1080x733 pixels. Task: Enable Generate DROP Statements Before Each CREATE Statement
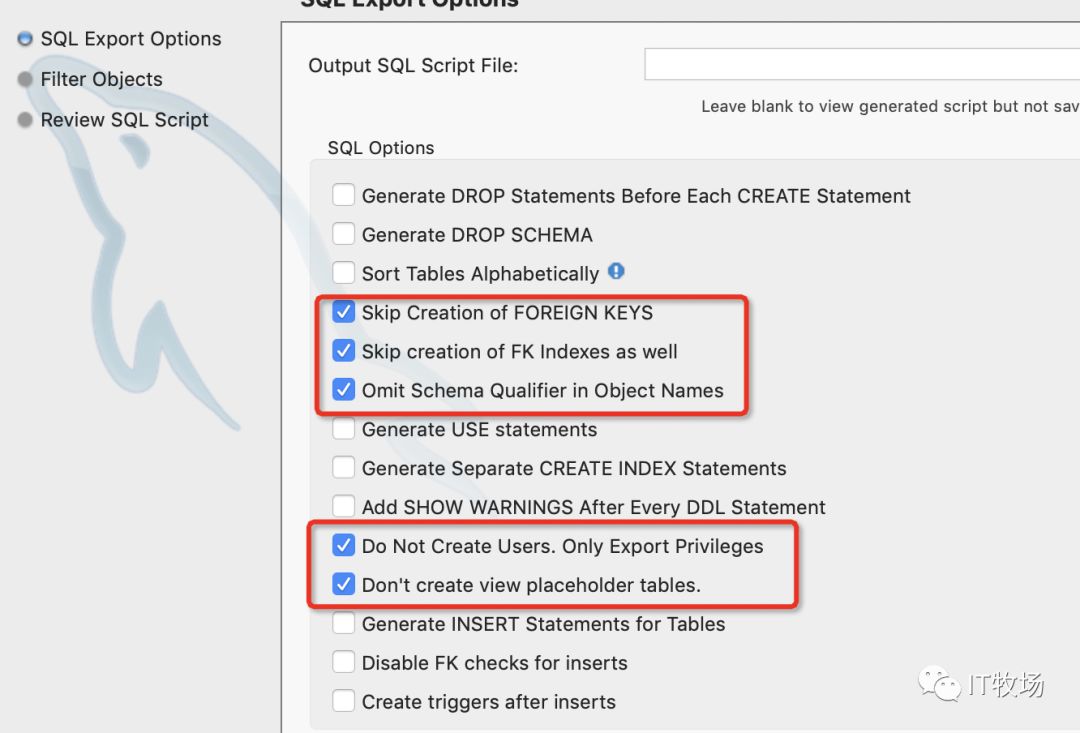[x=344, y=195]
